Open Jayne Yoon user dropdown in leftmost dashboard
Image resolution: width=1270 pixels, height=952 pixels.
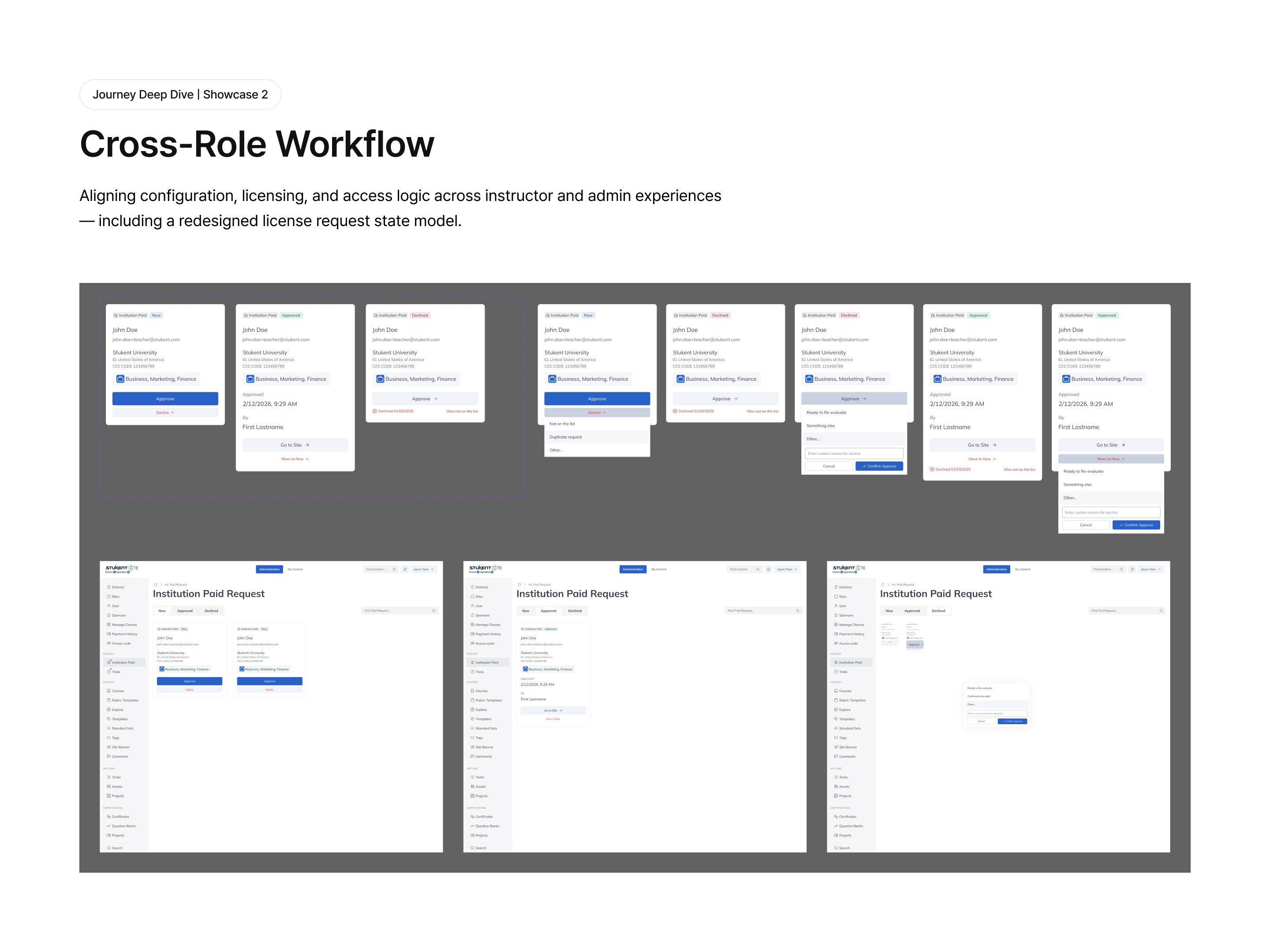[424, 569]
